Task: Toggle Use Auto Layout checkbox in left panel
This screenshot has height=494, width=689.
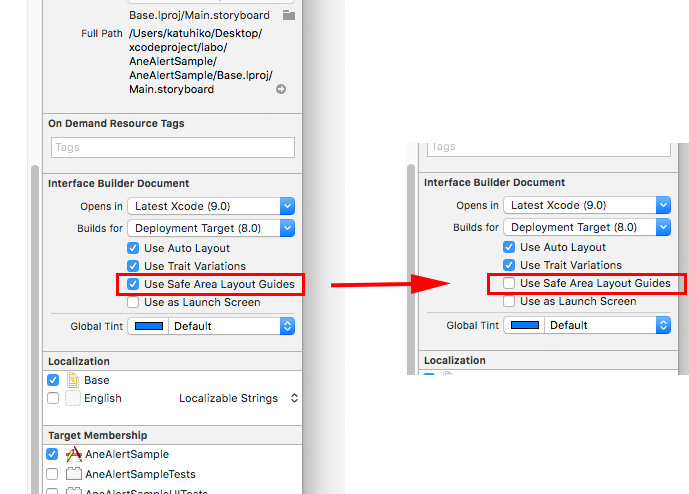Action: pos(133,248)
